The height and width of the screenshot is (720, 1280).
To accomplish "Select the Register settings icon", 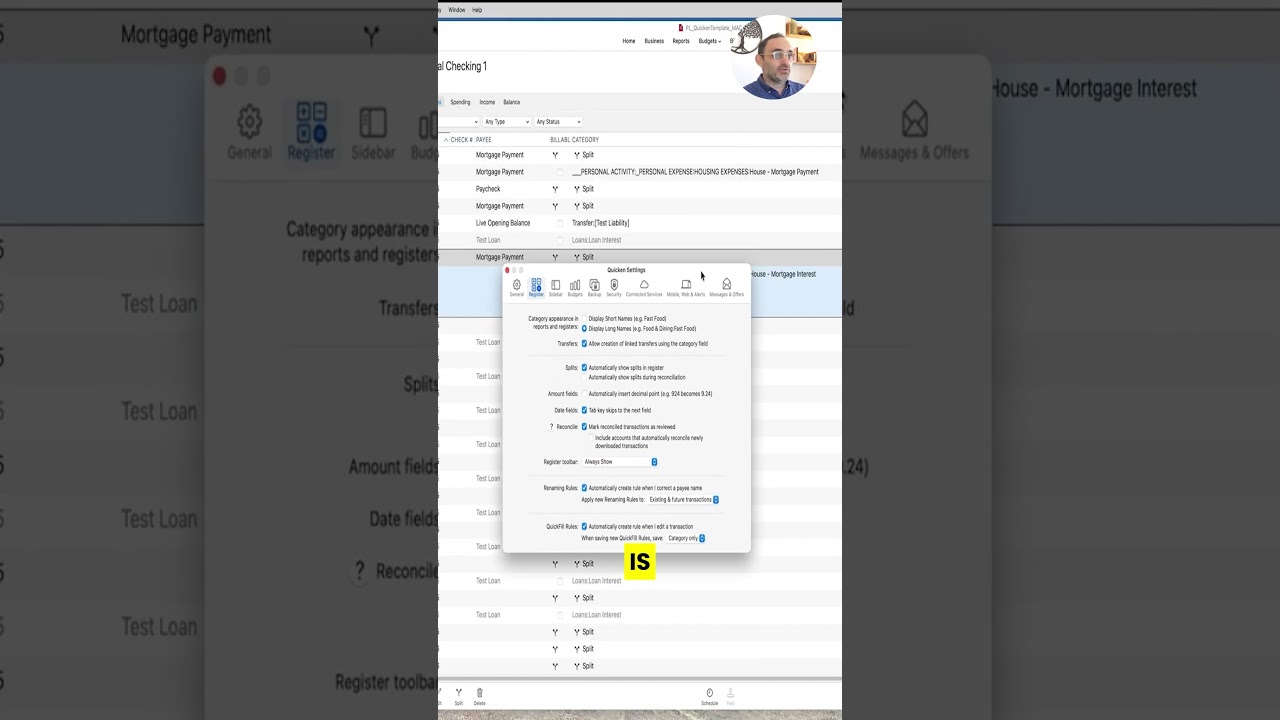I will (536, 288).
